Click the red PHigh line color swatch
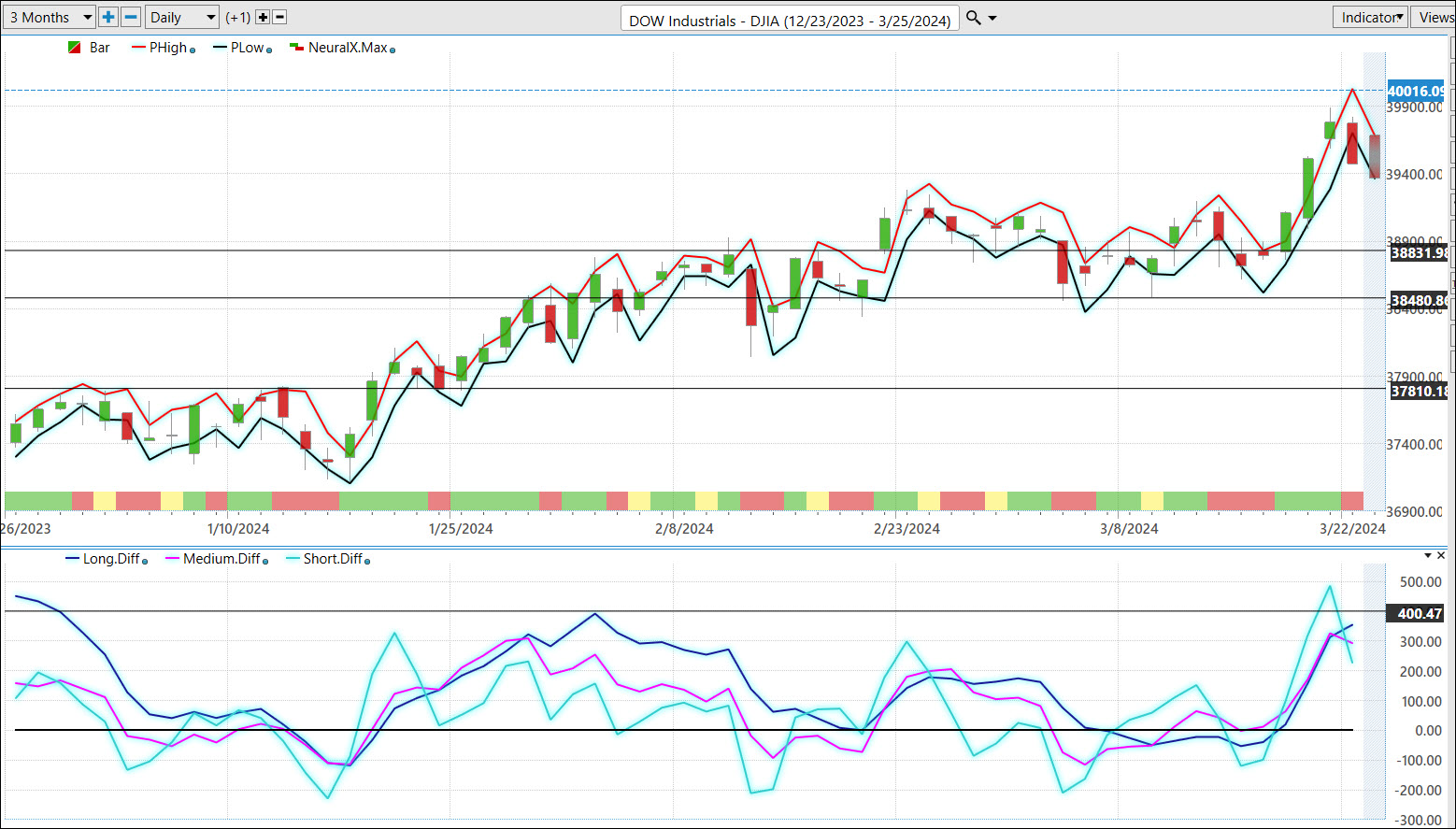 point(138,48)
